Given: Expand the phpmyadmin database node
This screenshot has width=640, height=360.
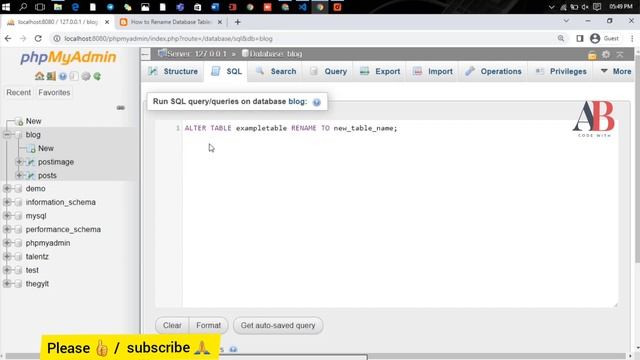Looking at the screenshot, I should (x=7, y=243).
